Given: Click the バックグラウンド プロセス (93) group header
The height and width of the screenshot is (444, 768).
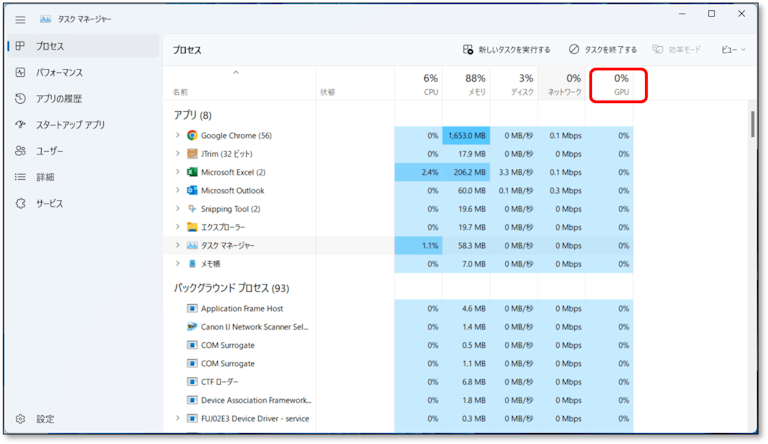Looking at the screenshot, I should pos(231,288).
